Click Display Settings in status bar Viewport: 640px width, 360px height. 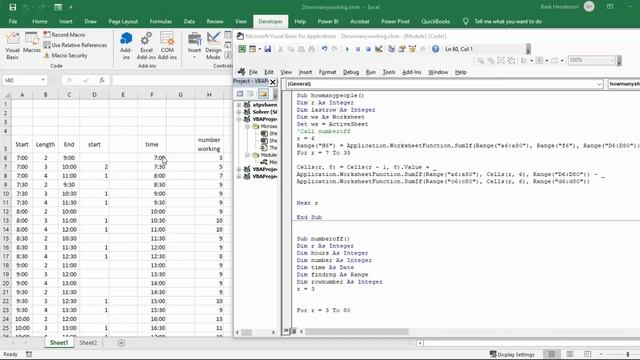pyautogui.click(x=512, y=354)
